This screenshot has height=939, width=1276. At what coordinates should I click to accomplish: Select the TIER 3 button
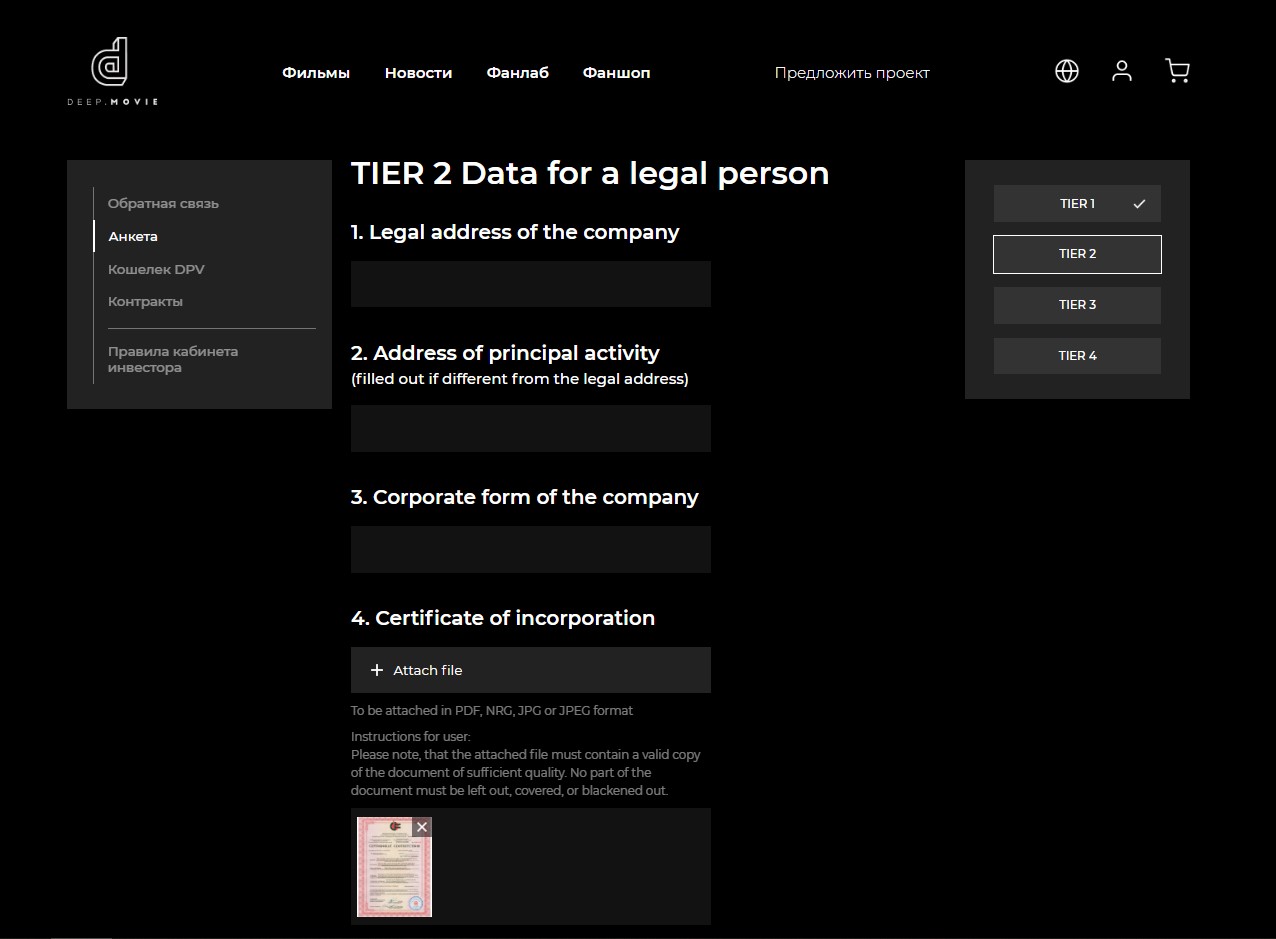[x=1077, y=305]
